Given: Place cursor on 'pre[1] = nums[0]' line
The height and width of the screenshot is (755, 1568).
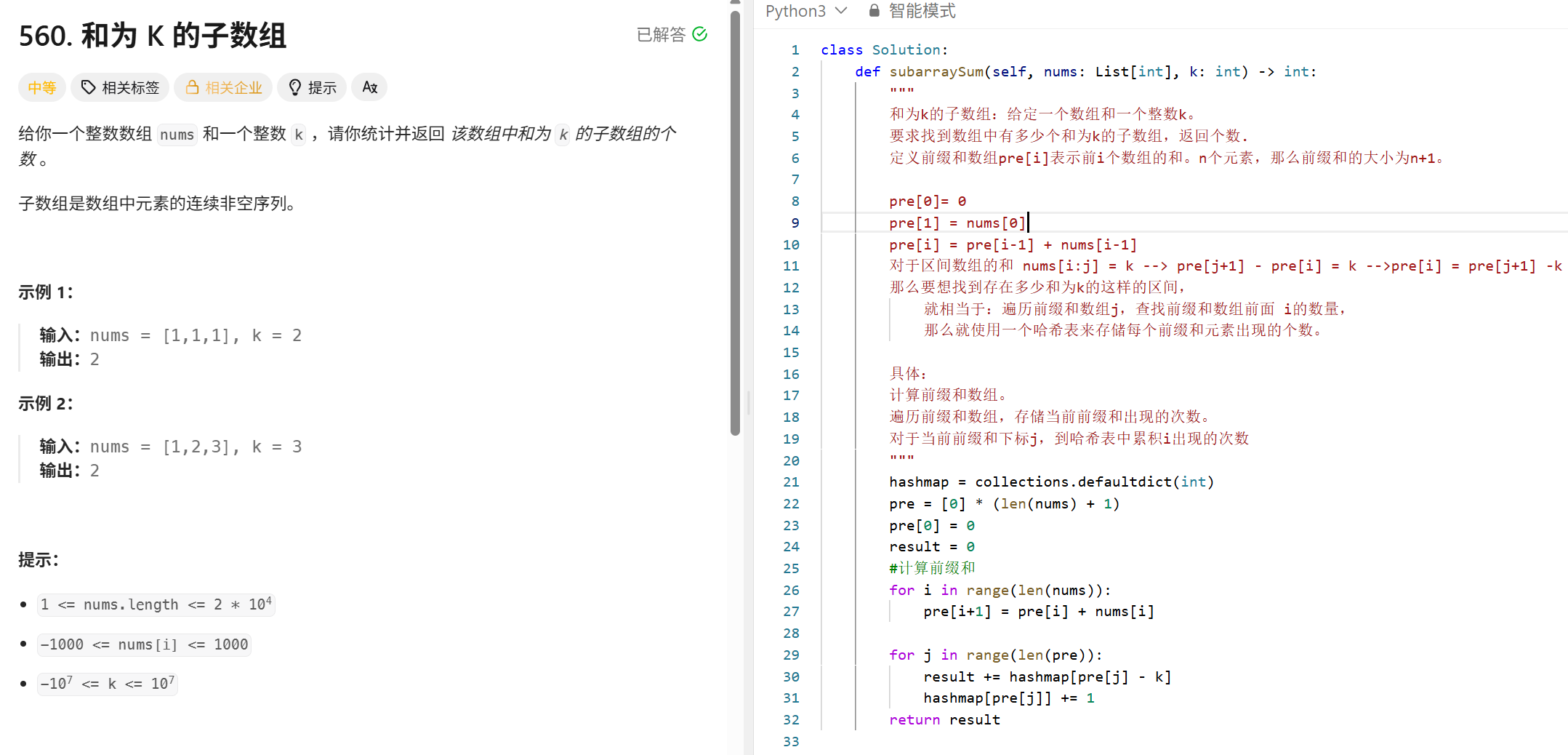Looking at the screenshot, I should [957, 223].
